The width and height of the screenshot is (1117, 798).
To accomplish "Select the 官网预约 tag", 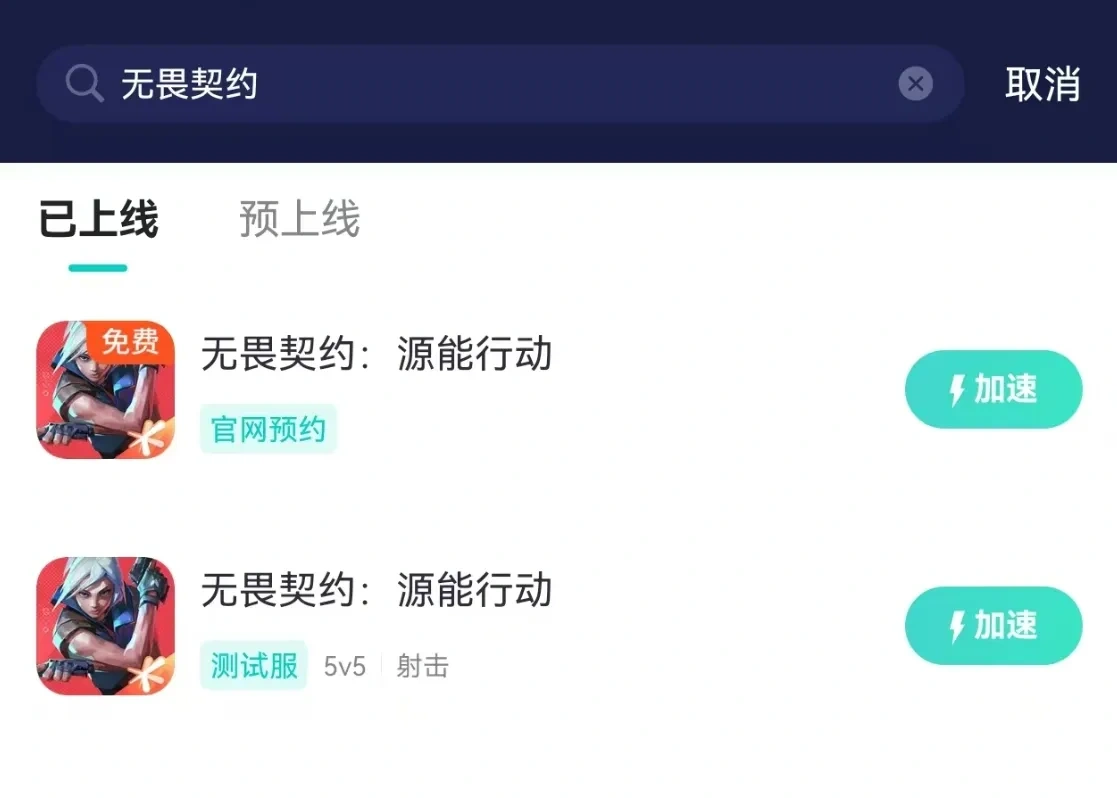I will click(268, 429).
